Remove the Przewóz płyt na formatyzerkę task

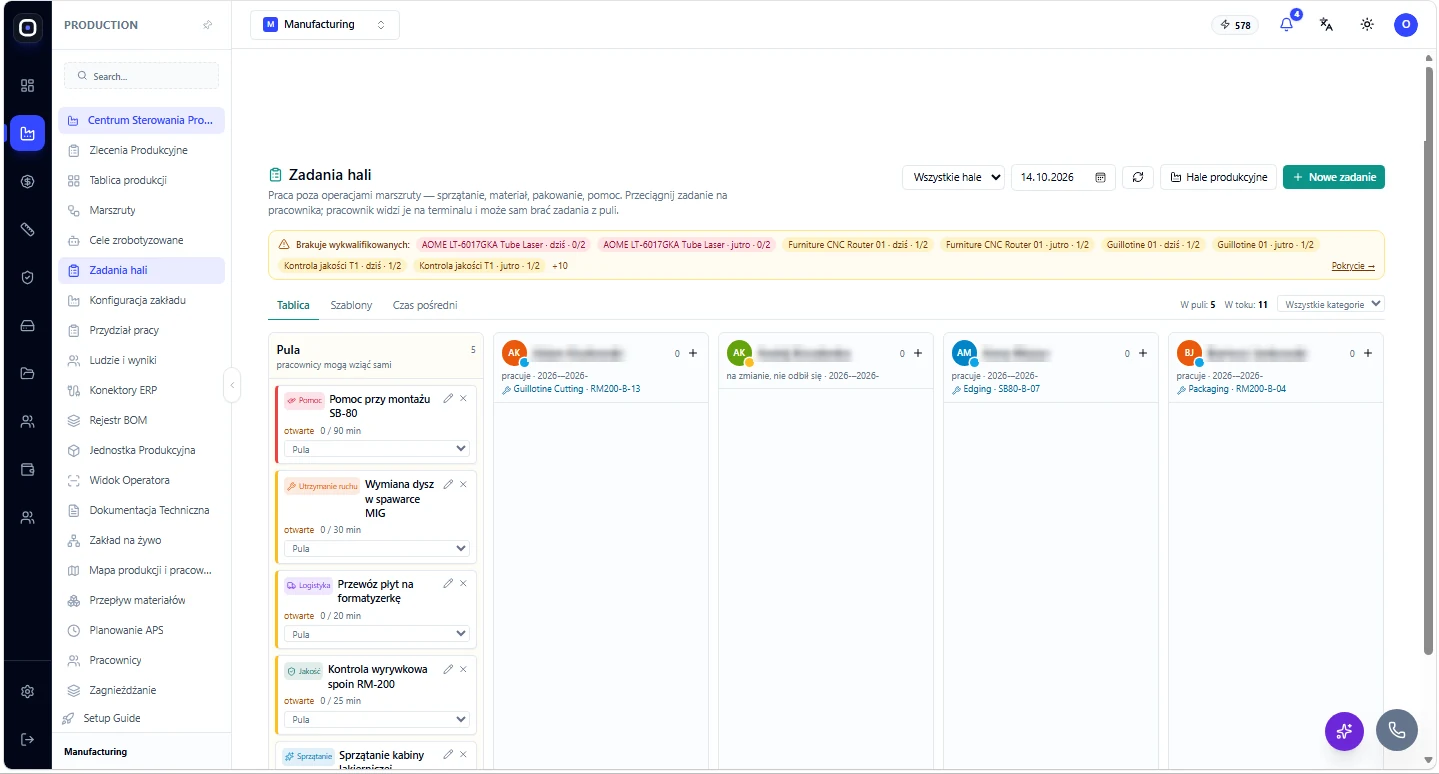tap(463, 583)
